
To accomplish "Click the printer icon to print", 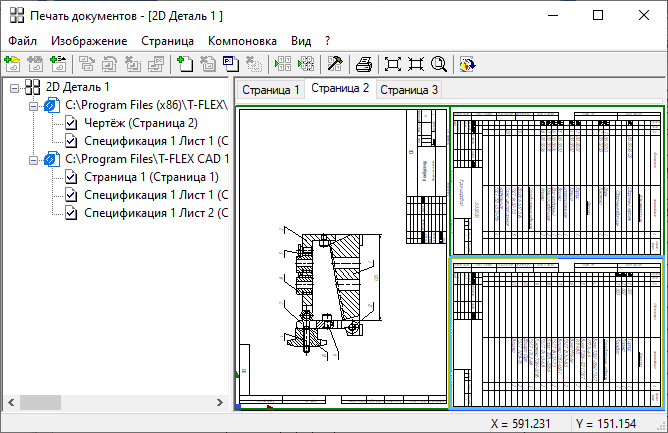I will tap(364, 64).
